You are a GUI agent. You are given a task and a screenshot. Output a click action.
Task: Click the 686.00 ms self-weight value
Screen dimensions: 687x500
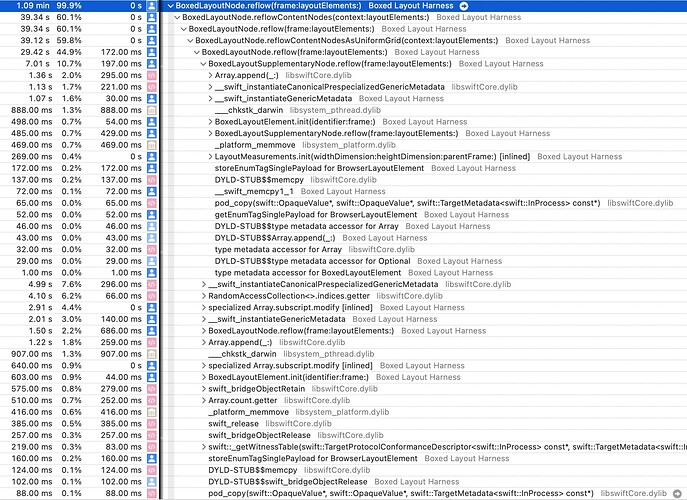point(120,331)
